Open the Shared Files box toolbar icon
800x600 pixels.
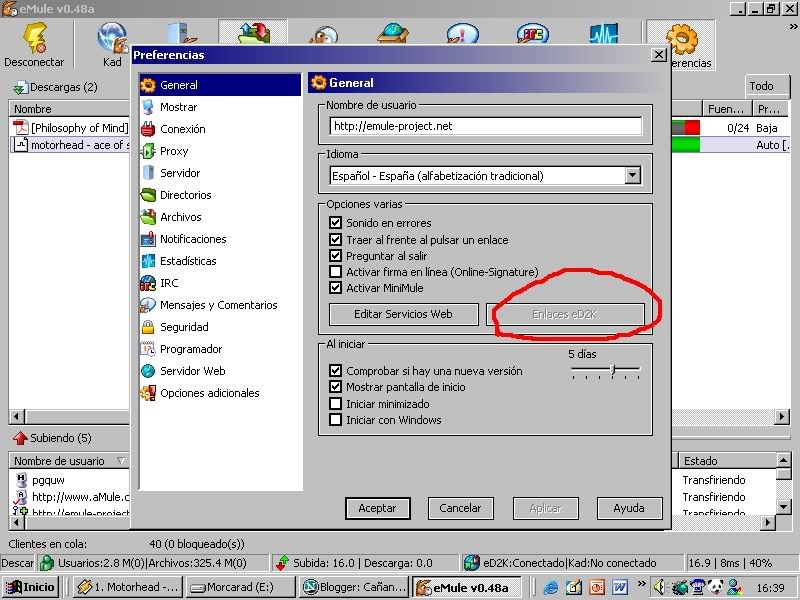pos(393,33)
